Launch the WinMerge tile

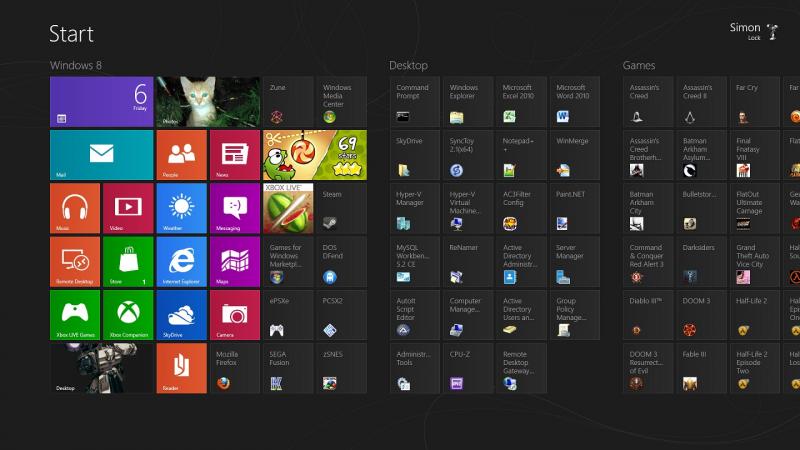pos(574,155)
